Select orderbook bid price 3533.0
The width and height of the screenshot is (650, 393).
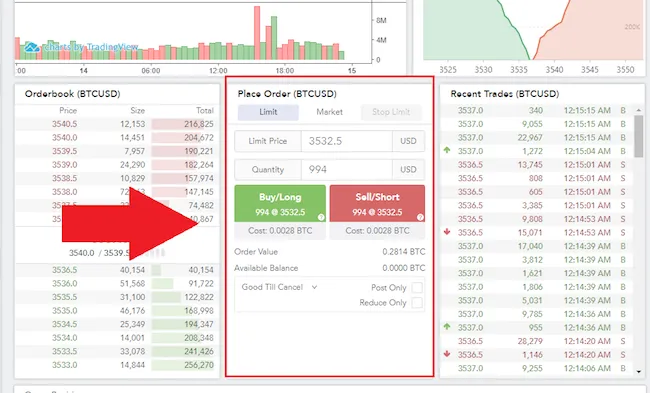pyautogui.click(x=64, y=365)
